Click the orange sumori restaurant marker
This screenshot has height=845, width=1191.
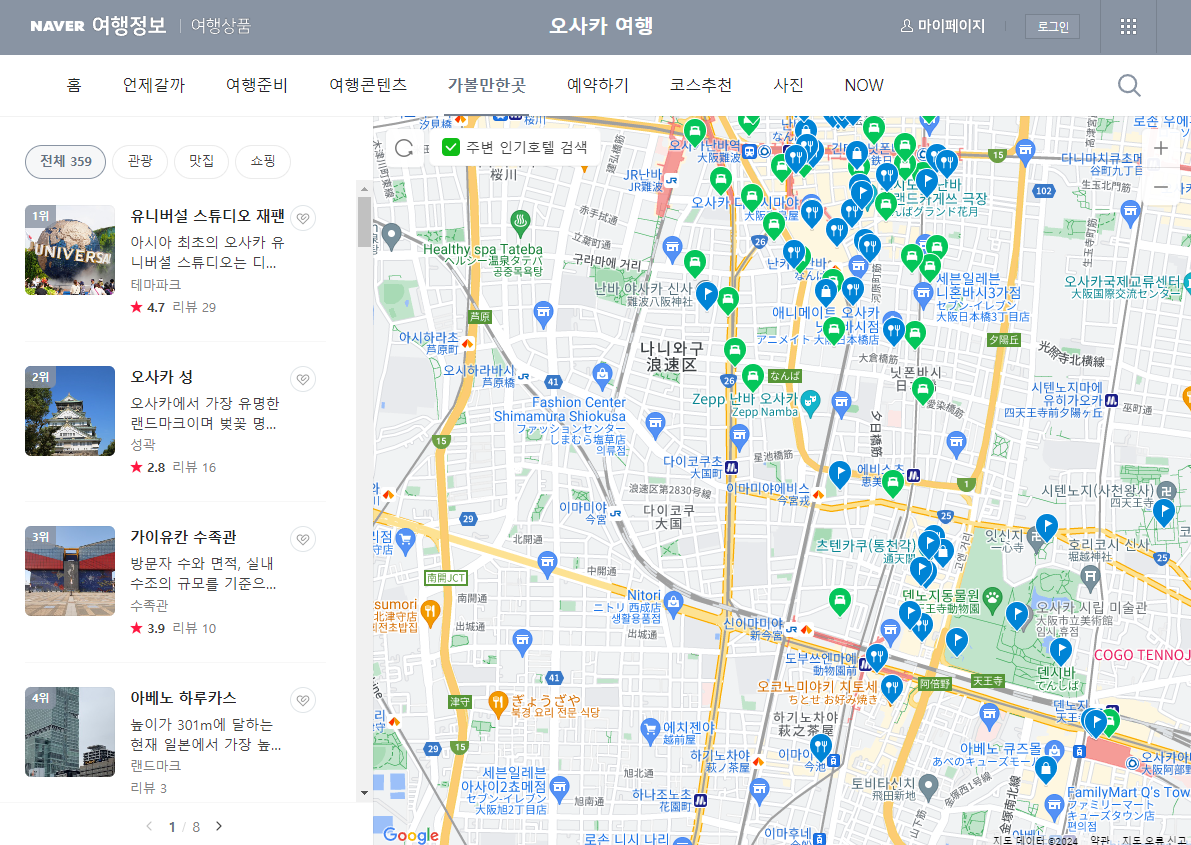[x=431, y=612]
